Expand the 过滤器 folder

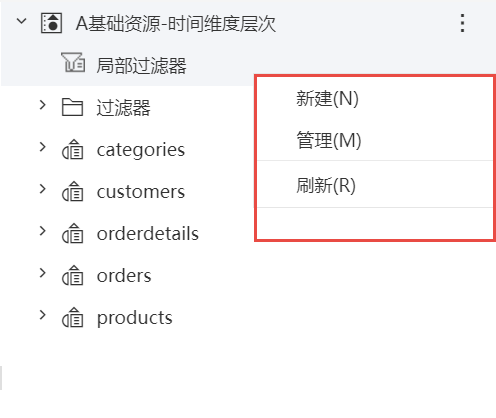click(42, 105)
